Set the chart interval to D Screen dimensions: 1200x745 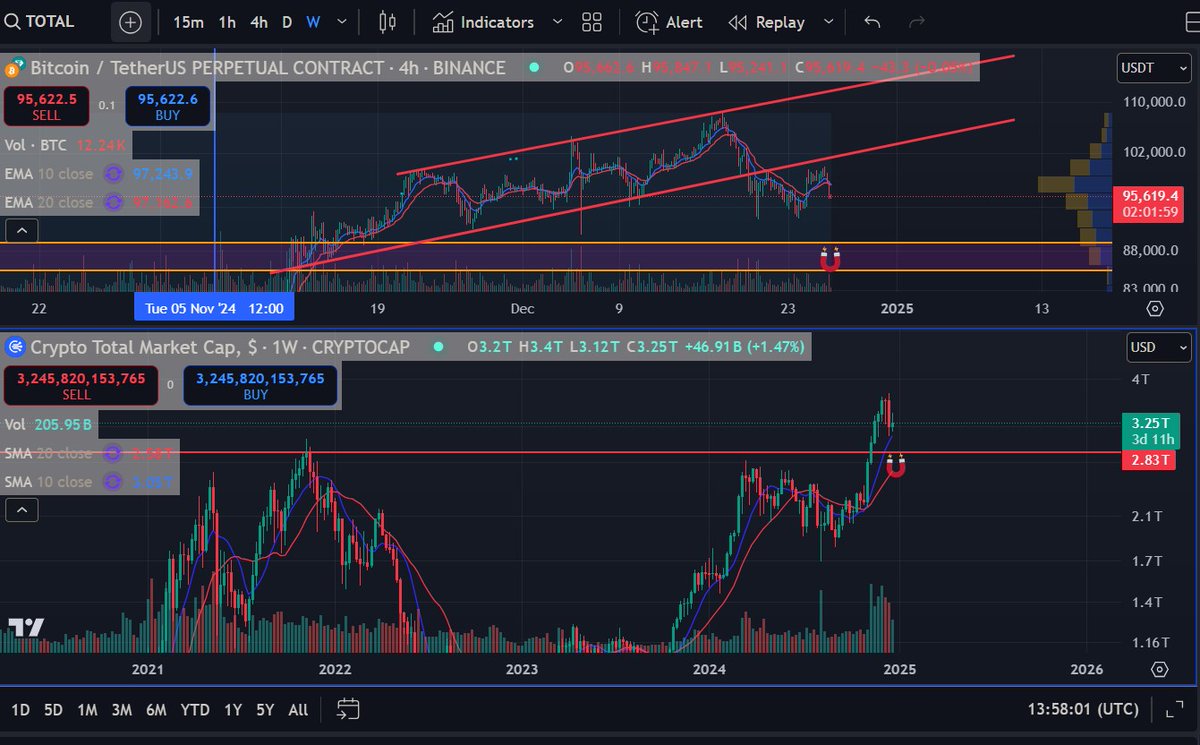(x=287, y=22)
